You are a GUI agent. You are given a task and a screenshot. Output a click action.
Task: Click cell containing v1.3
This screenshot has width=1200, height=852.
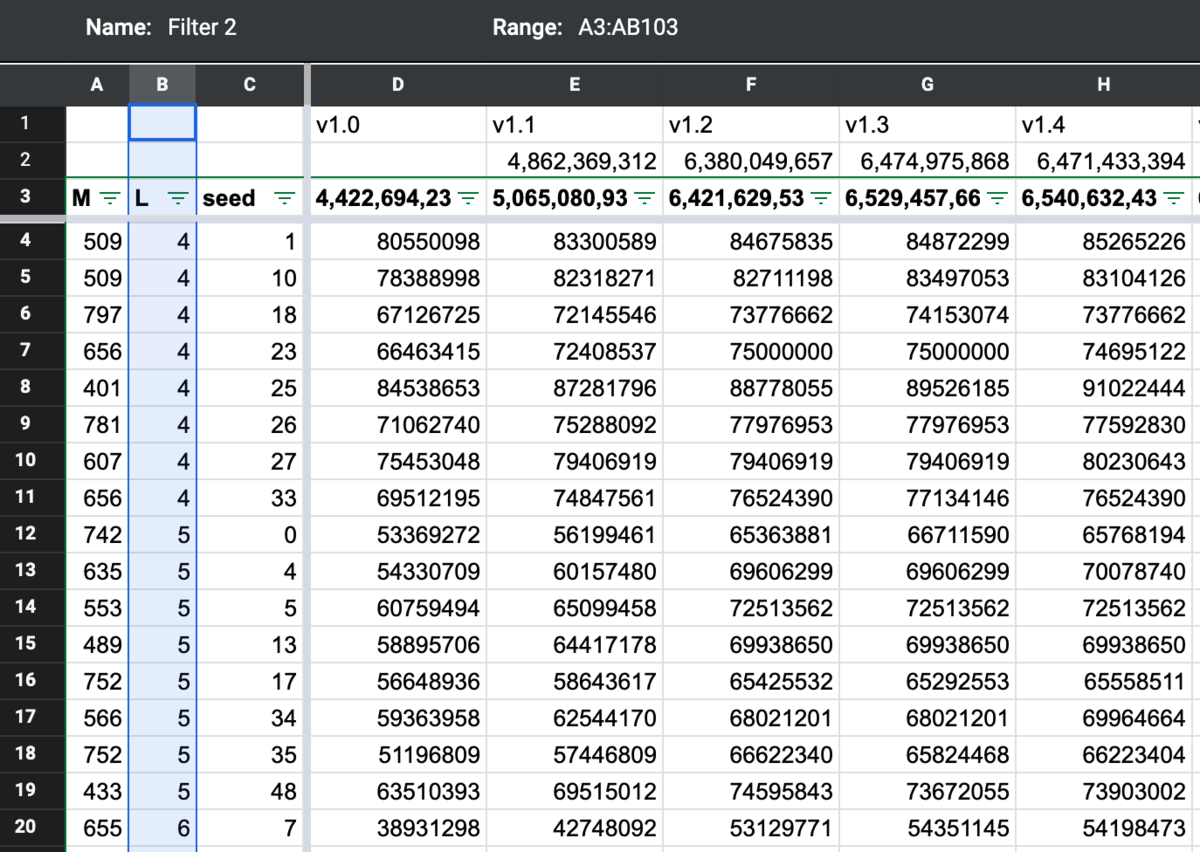[927, 125]
